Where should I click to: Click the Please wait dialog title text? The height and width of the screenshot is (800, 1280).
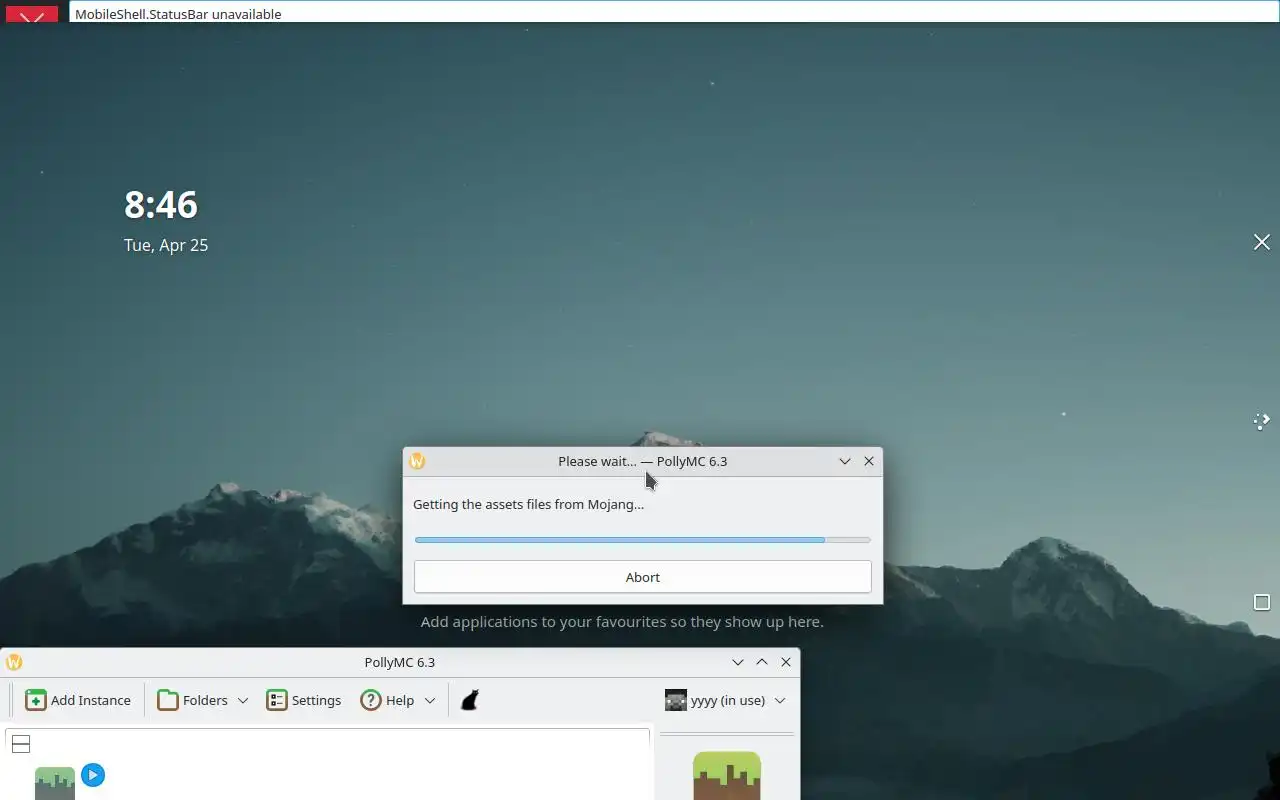click(642, 461)
